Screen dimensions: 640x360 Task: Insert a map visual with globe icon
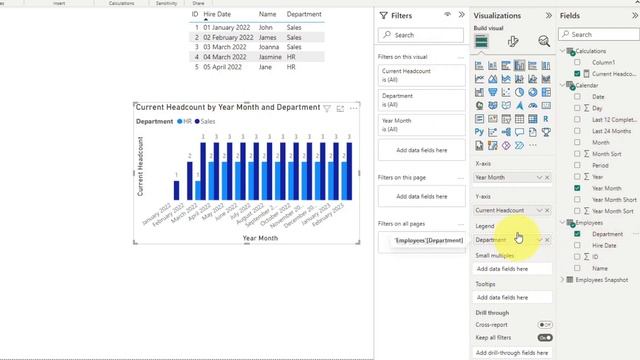(x=479, y=106)
